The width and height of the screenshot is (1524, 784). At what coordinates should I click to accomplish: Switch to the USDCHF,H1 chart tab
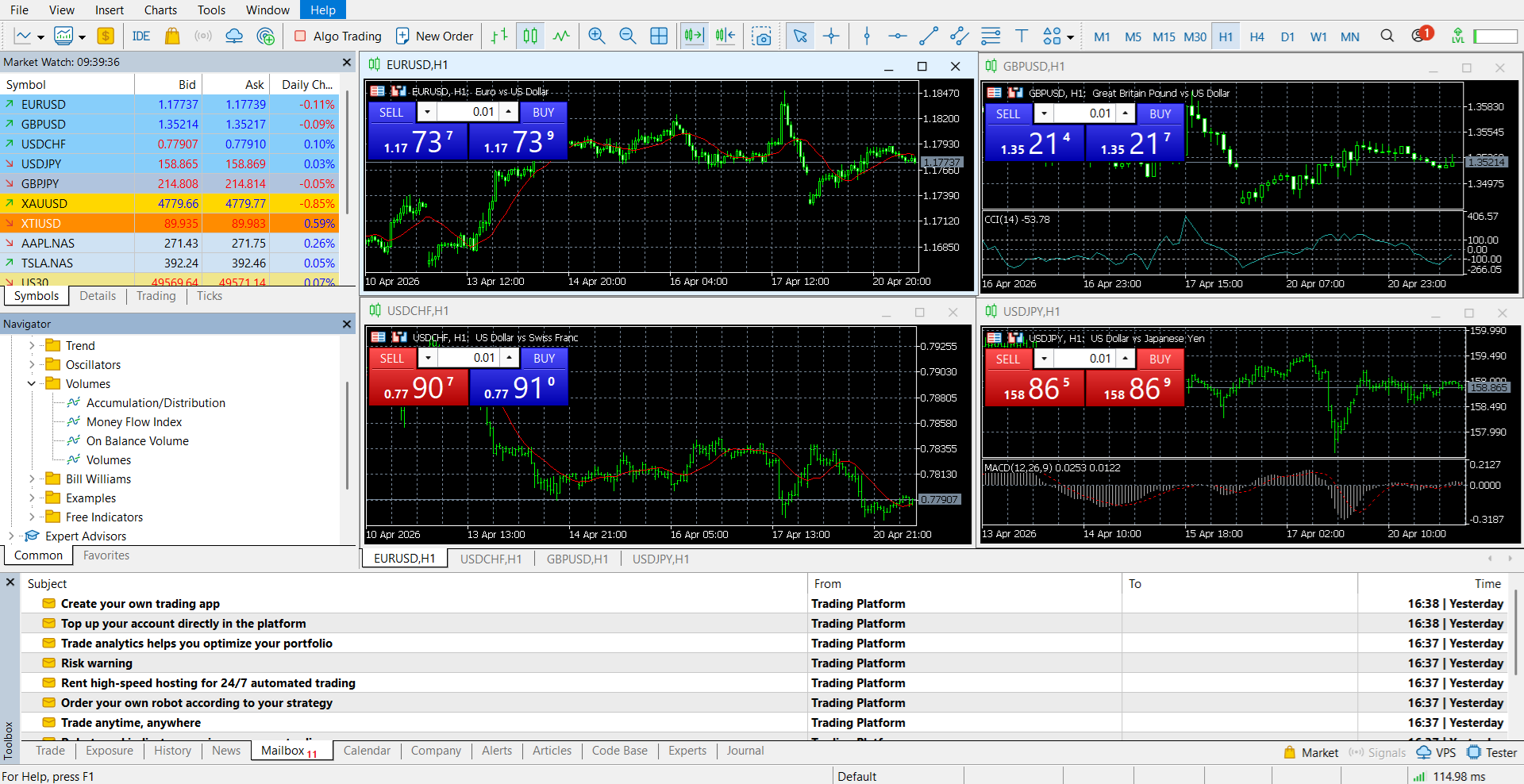click(x=491, y=559)
